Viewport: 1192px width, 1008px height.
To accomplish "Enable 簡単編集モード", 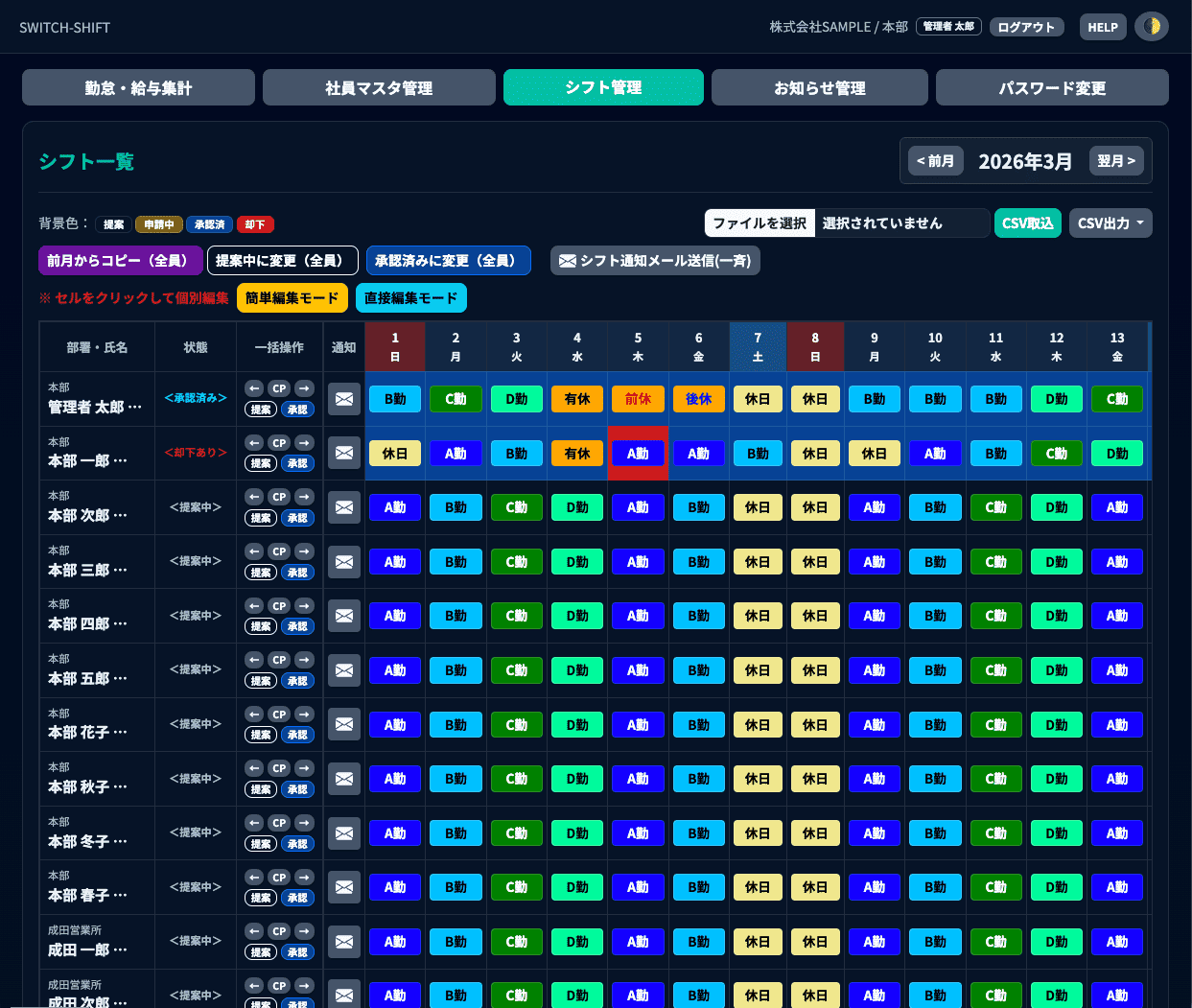I will point(292,298).
